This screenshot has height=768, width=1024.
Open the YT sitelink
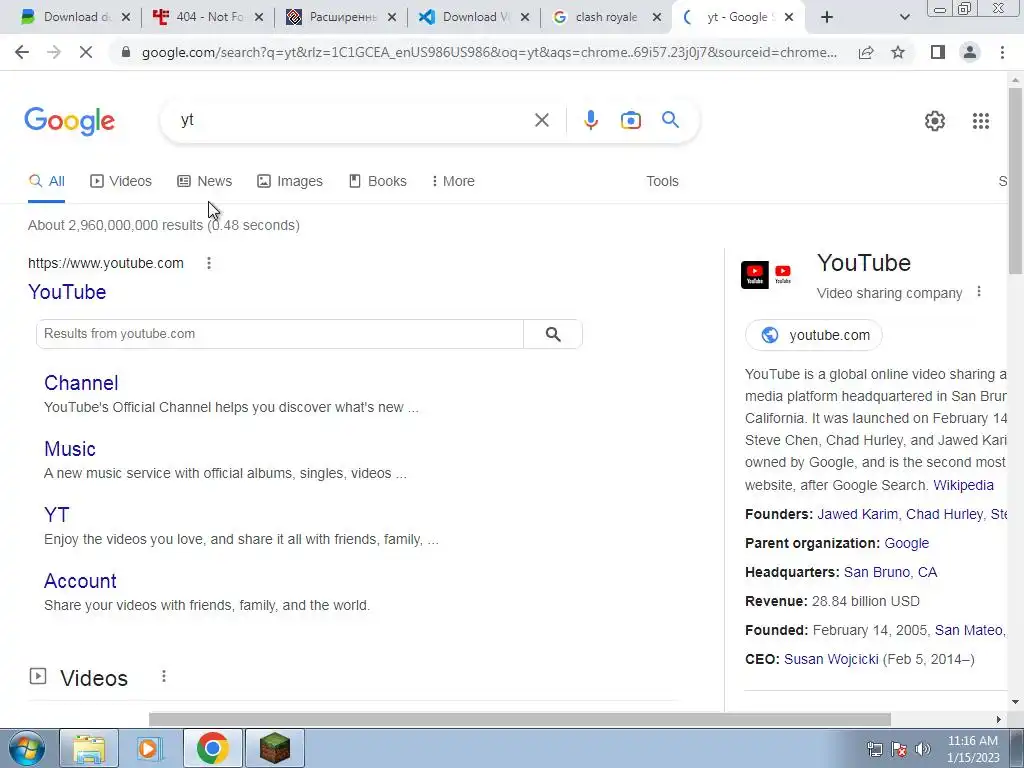tap(56, 515)
